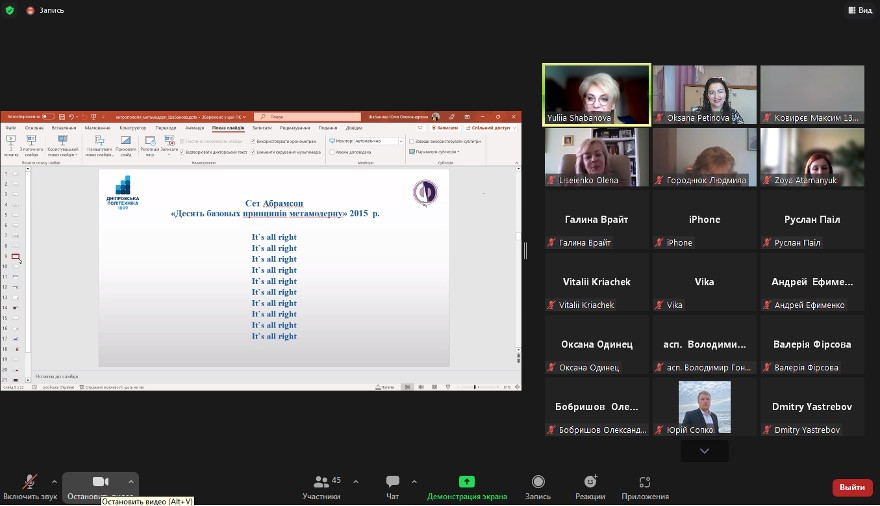This screenshot has height=506, width=880.
Task: Click Undo arrow in PowerPoint title bar
Action: tap(71, 117)
